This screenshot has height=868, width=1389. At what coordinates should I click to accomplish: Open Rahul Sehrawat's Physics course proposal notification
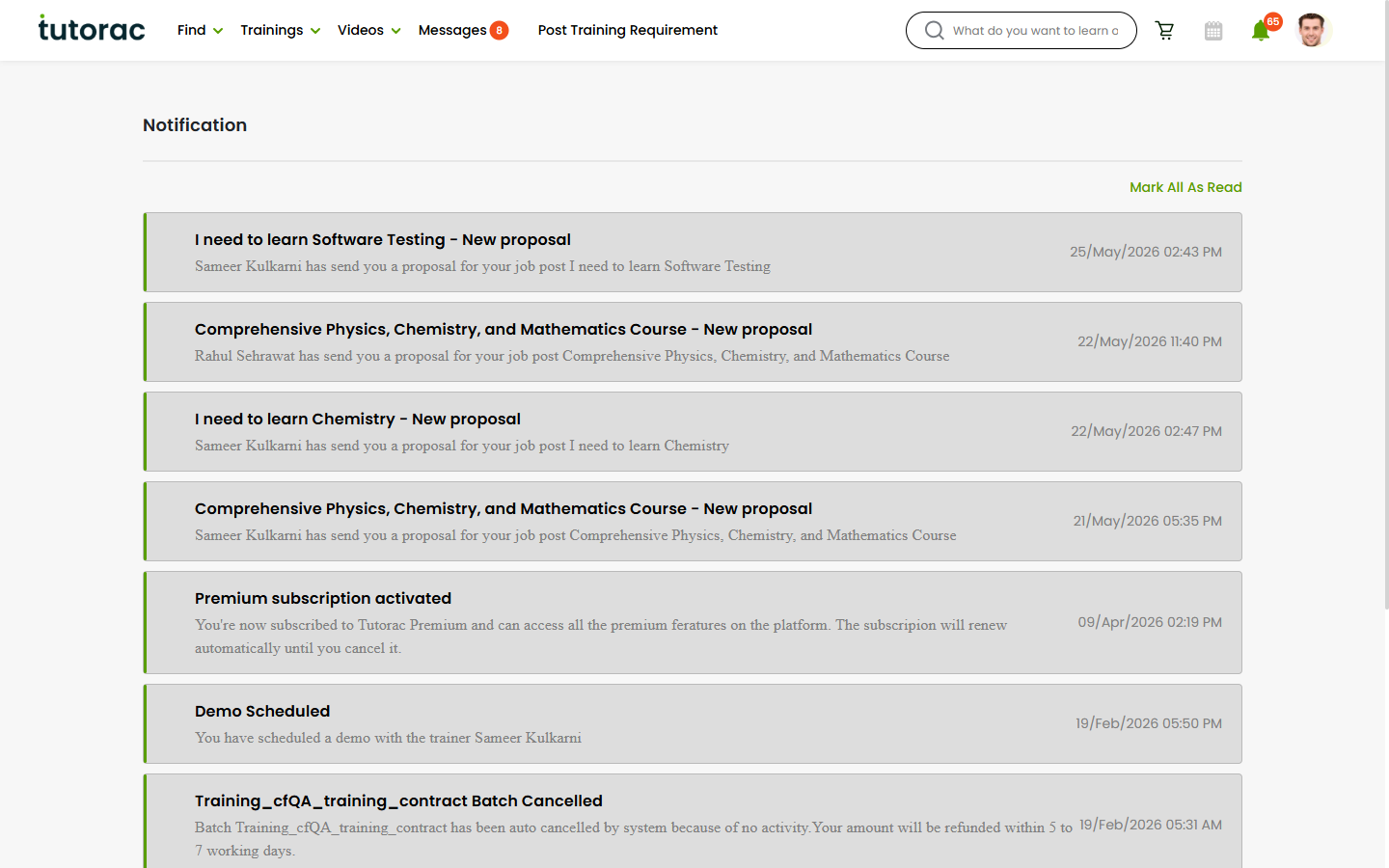[x=693, y=341]
